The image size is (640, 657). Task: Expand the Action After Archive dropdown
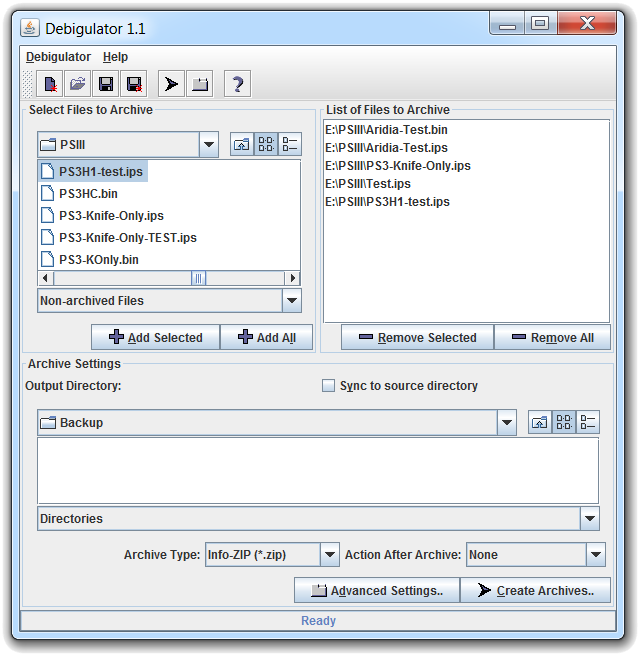pyautogui.click(x=596, y=555)
